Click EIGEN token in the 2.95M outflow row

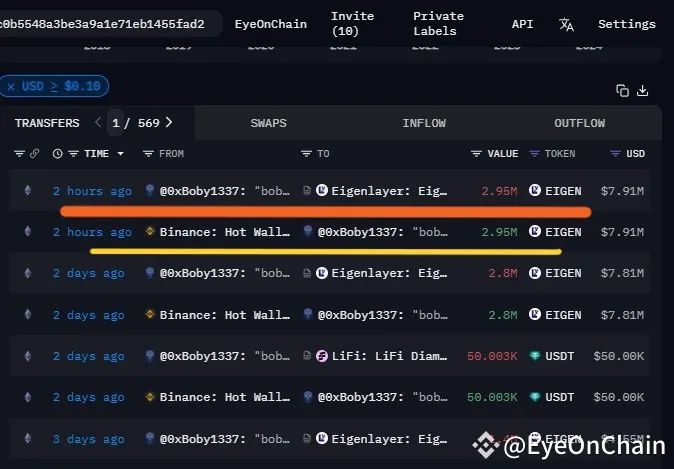[x=563, y=191]
